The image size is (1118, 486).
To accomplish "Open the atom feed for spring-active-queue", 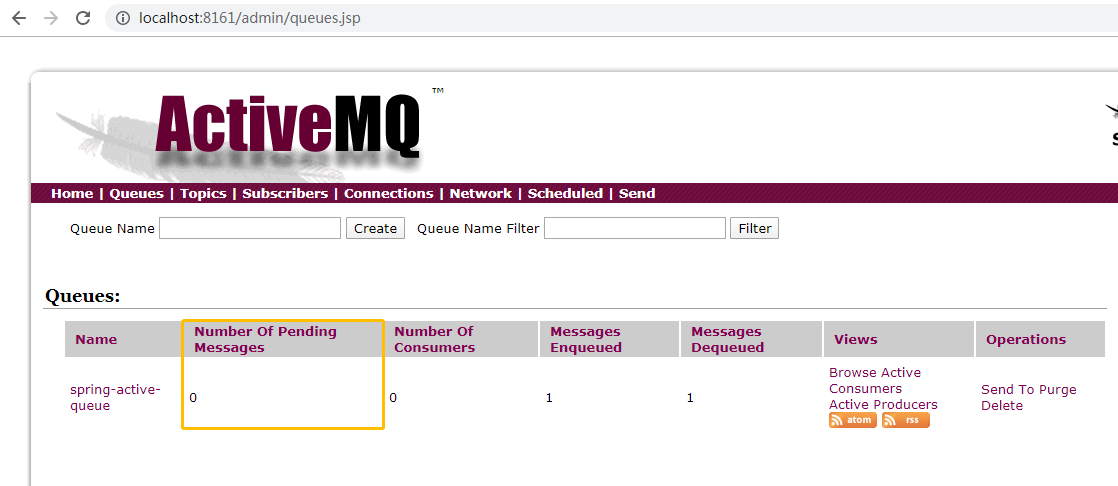I will pyautogui.click(x=853, y=420).
